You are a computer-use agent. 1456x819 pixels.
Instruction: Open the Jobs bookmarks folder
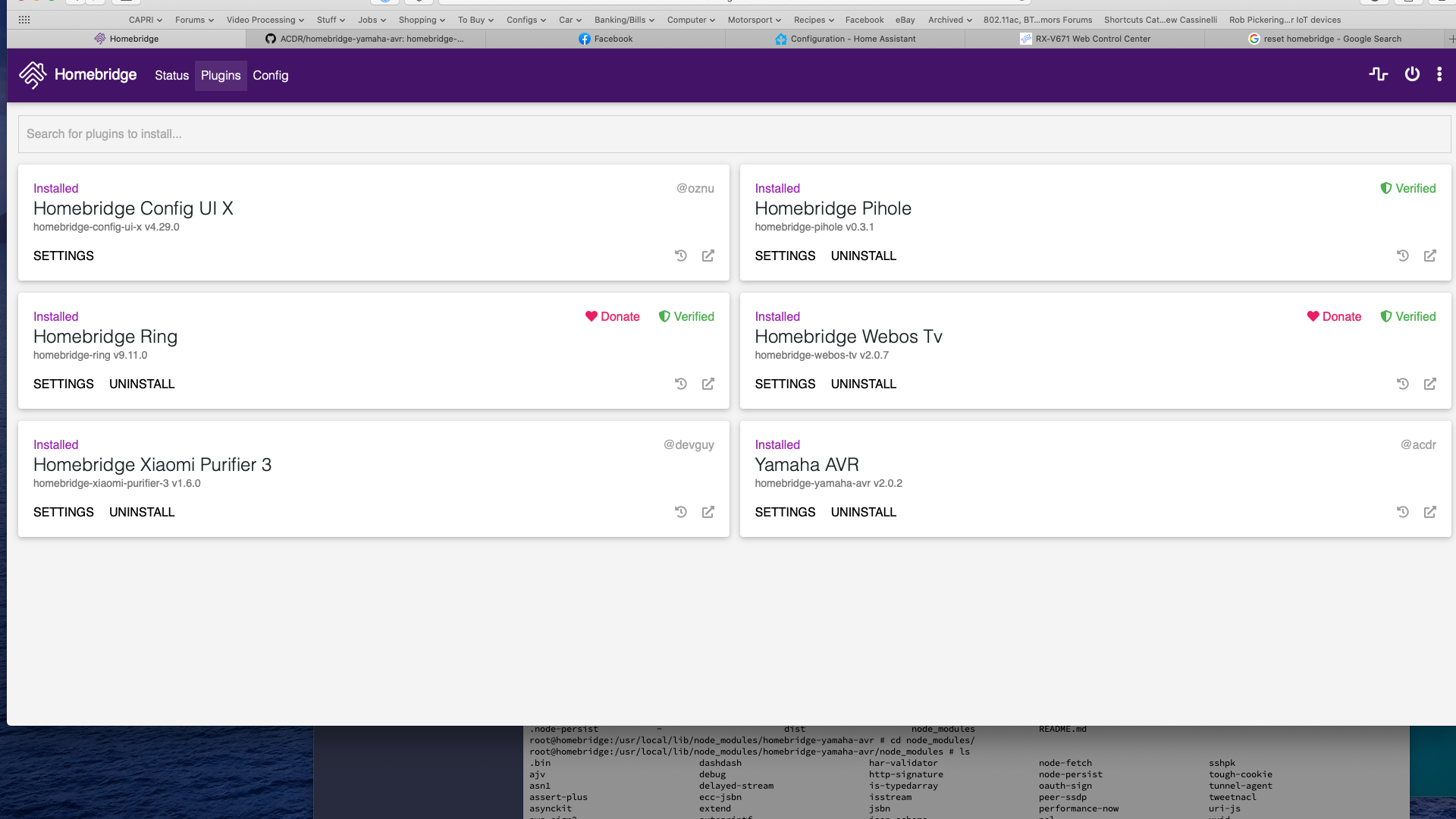(372, 20)
